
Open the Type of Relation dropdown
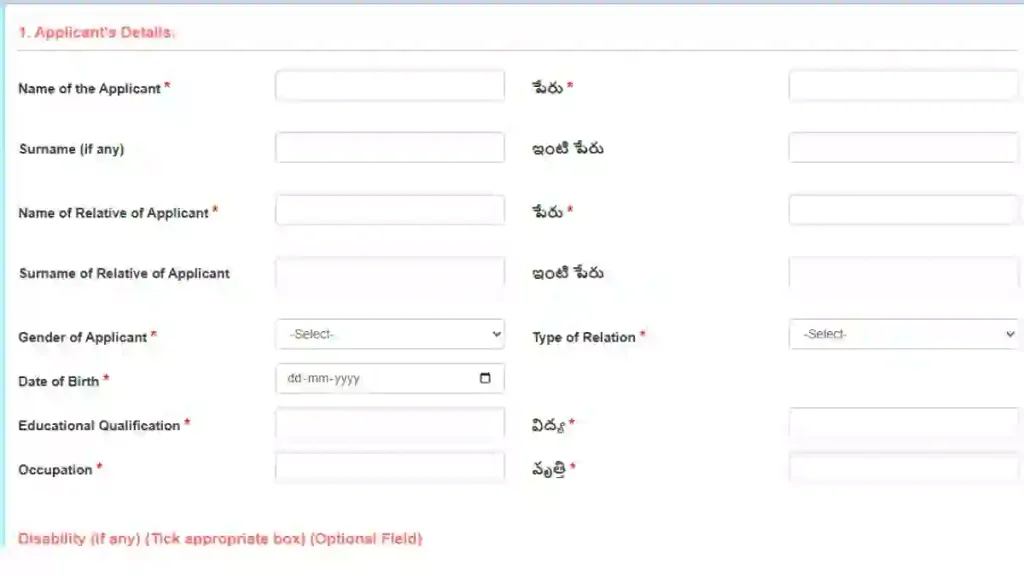point(903,334)
